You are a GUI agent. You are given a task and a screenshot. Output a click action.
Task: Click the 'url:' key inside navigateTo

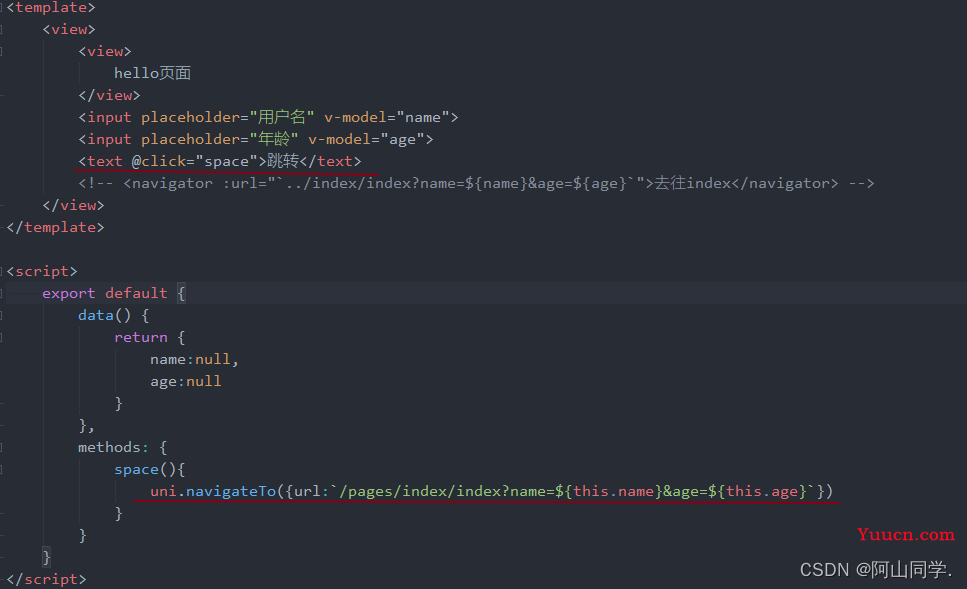coord(312,492)
